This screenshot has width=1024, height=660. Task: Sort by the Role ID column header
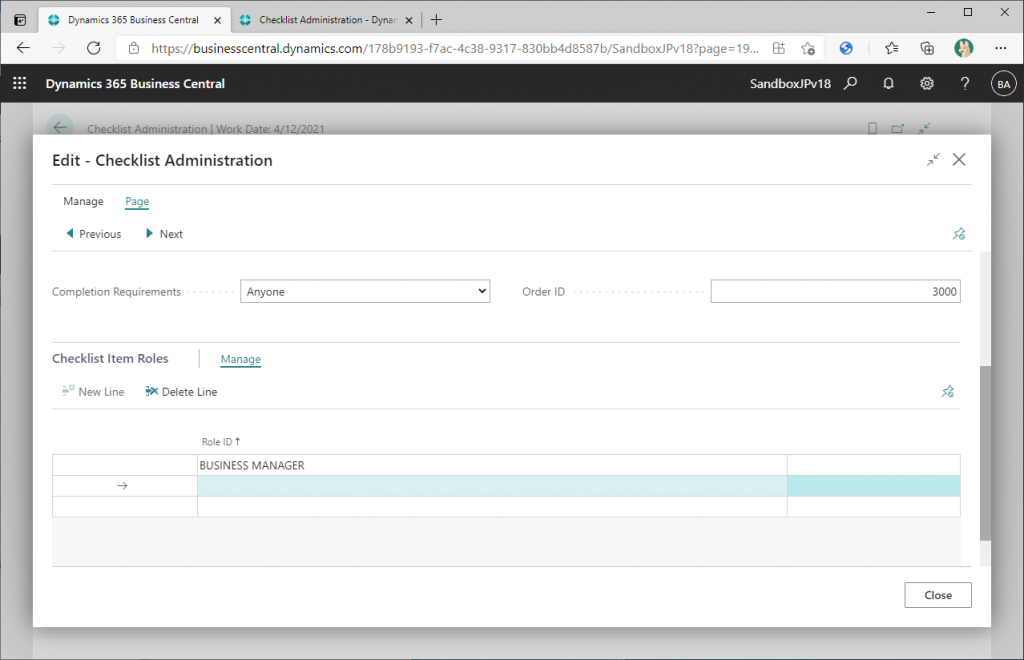[221, 442]
